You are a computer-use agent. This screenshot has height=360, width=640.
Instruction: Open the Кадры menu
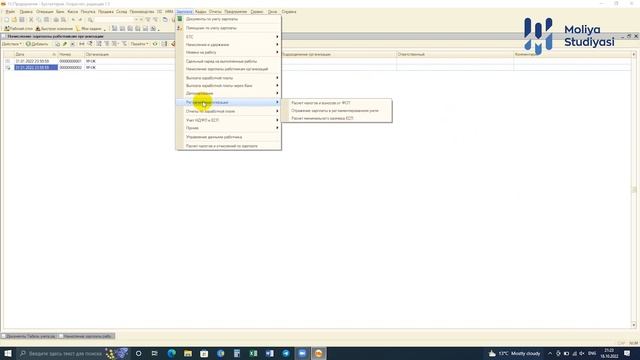click(x=200, y=12)
